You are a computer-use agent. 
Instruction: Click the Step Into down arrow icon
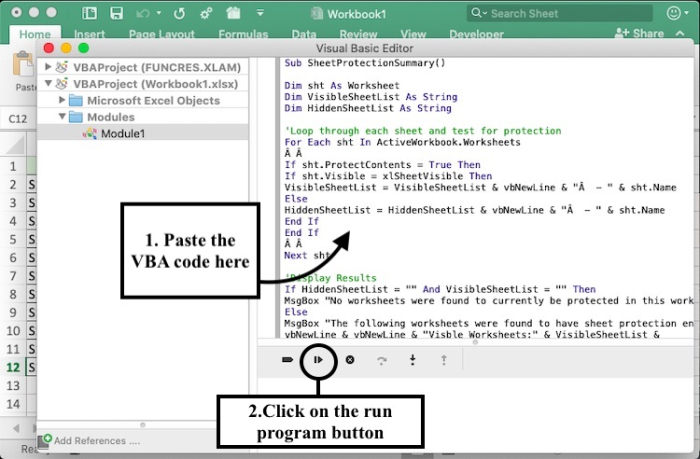412,360
